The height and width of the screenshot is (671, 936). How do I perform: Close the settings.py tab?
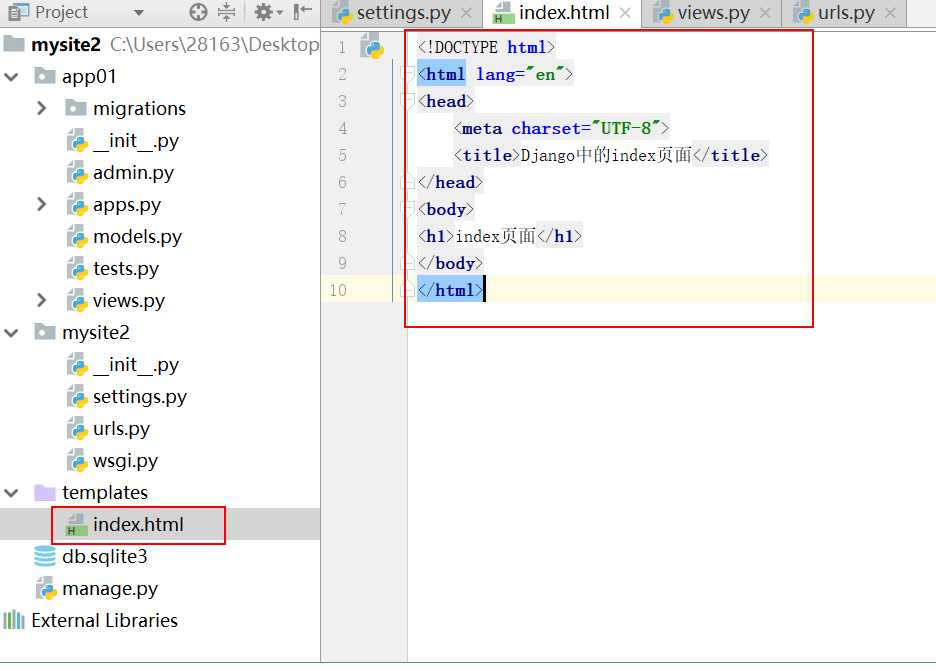[466, 13]
